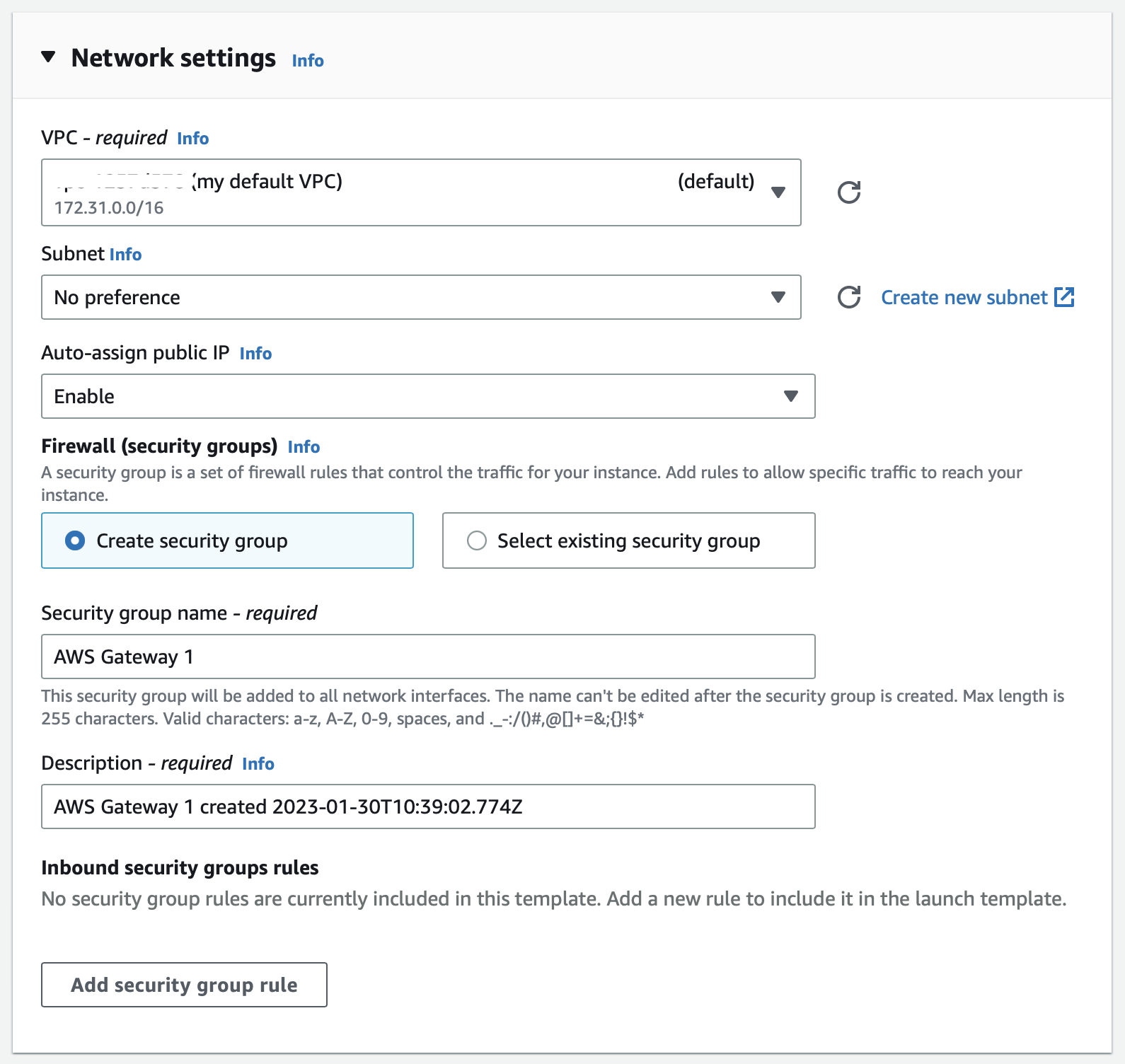This screenshot has height=1064, width=1125.
Task: Select the AWS Gateway 1 name text
Action: pyautogui.click(x=125, y=657)
